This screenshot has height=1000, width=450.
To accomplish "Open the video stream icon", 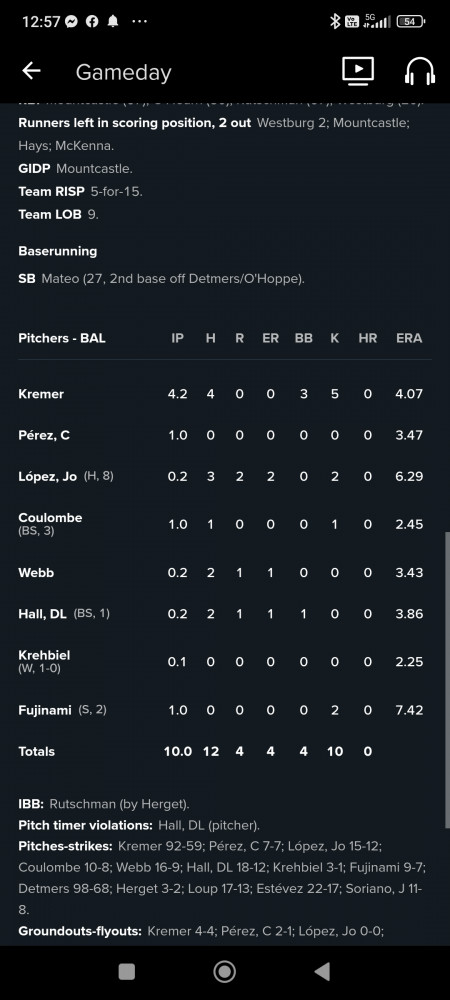I will click(x=358, y=71).
